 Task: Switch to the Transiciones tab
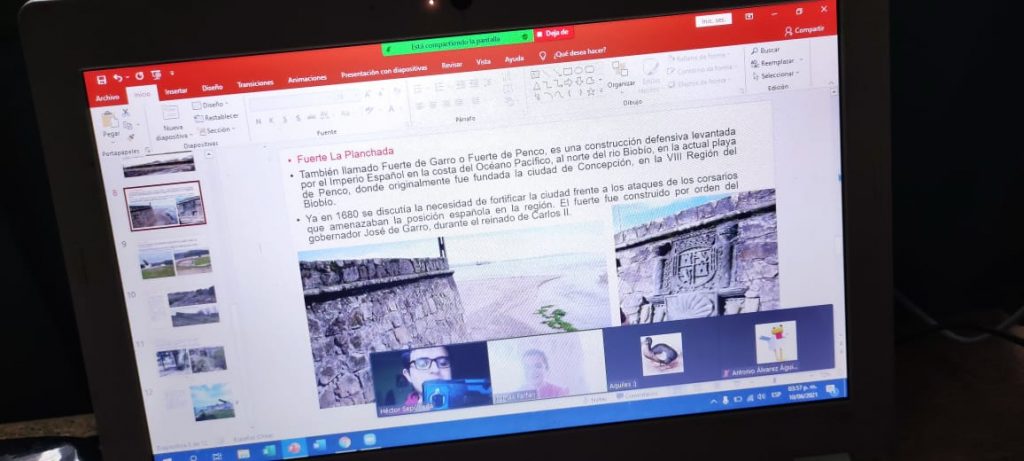(255, 84)
